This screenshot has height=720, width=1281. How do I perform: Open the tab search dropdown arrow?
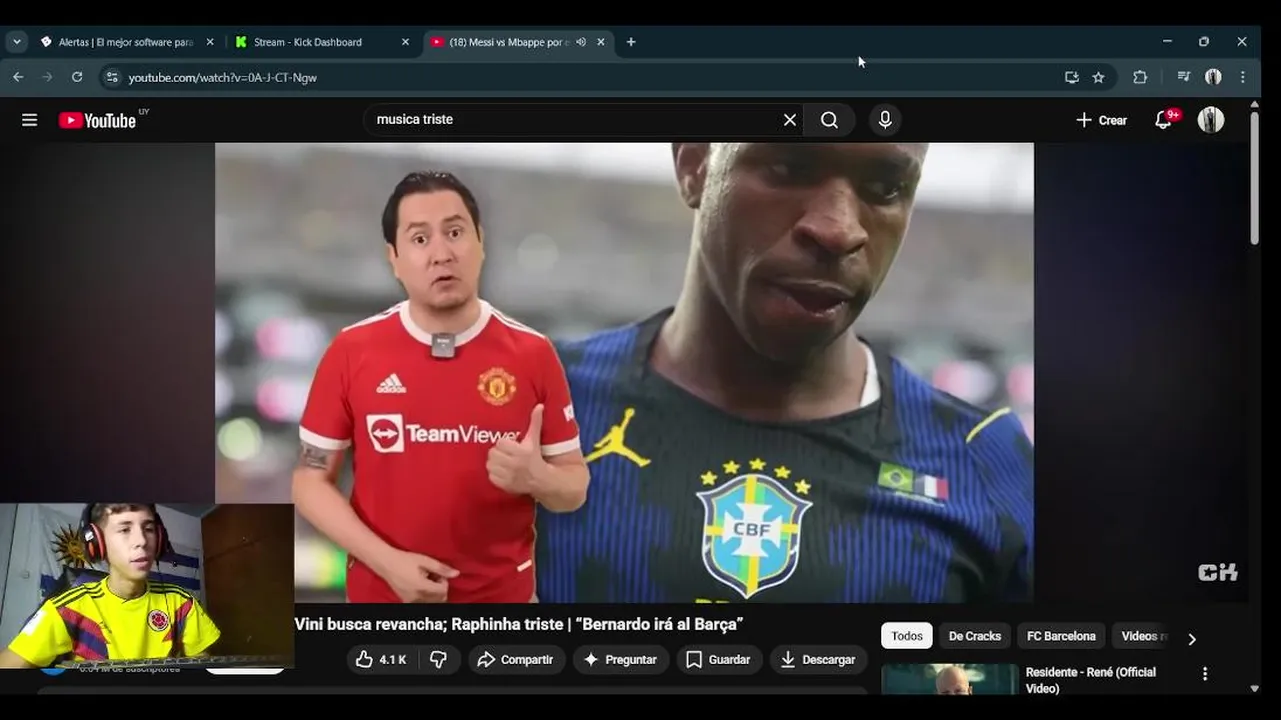point(16,42)
